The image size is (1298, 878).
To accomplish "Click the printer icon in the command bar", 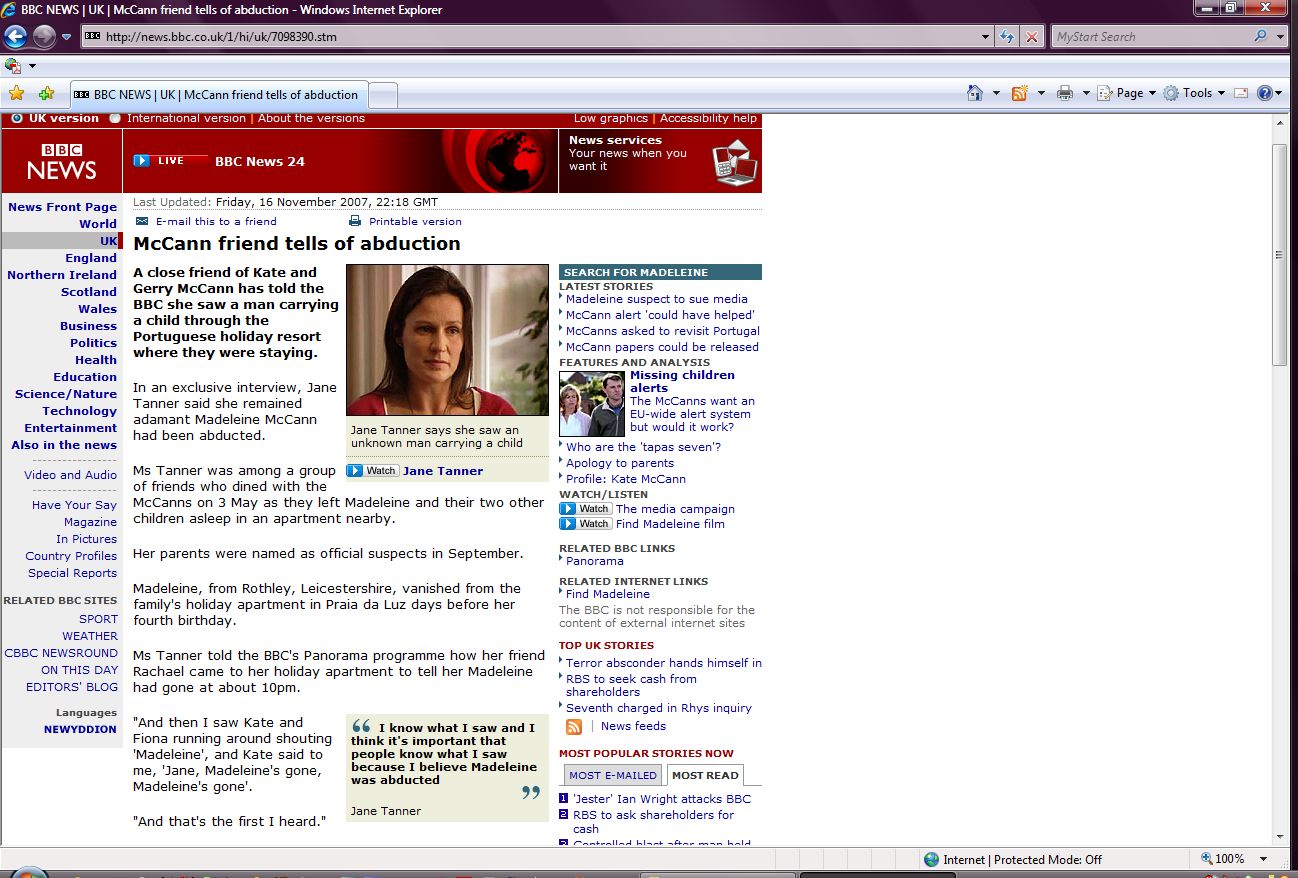I will 1064,93.
